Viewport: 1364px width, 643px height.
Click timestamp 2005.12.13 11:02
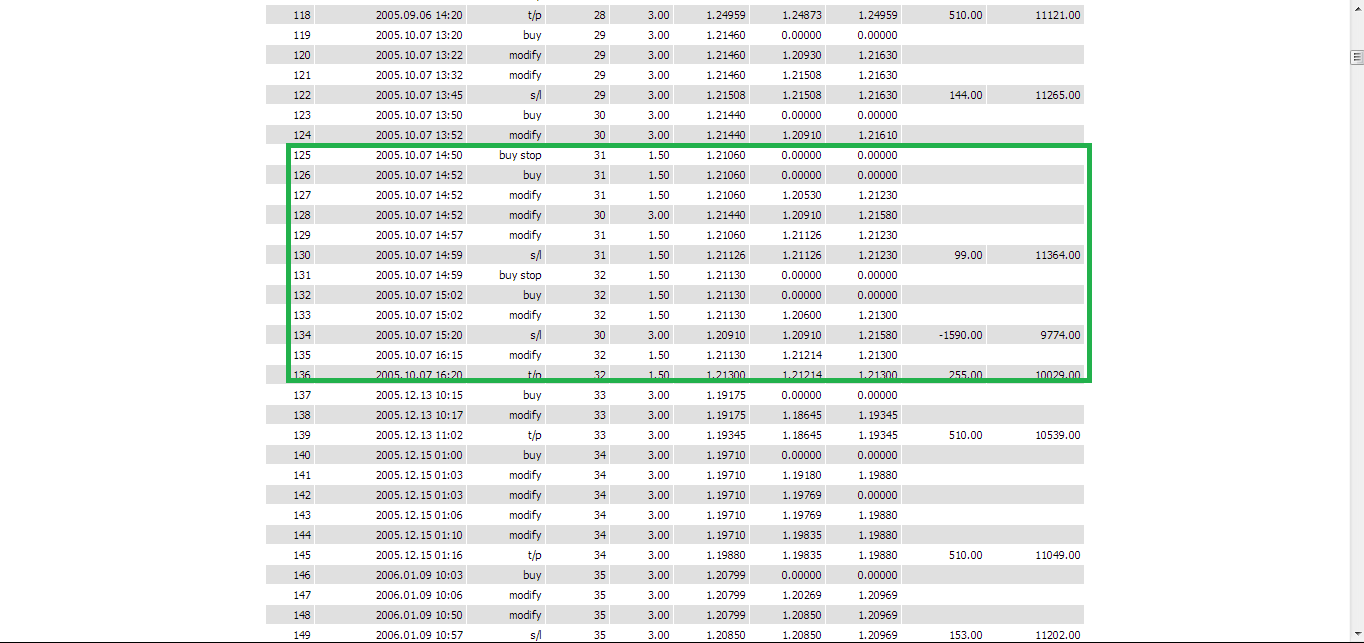pos(419,435)
